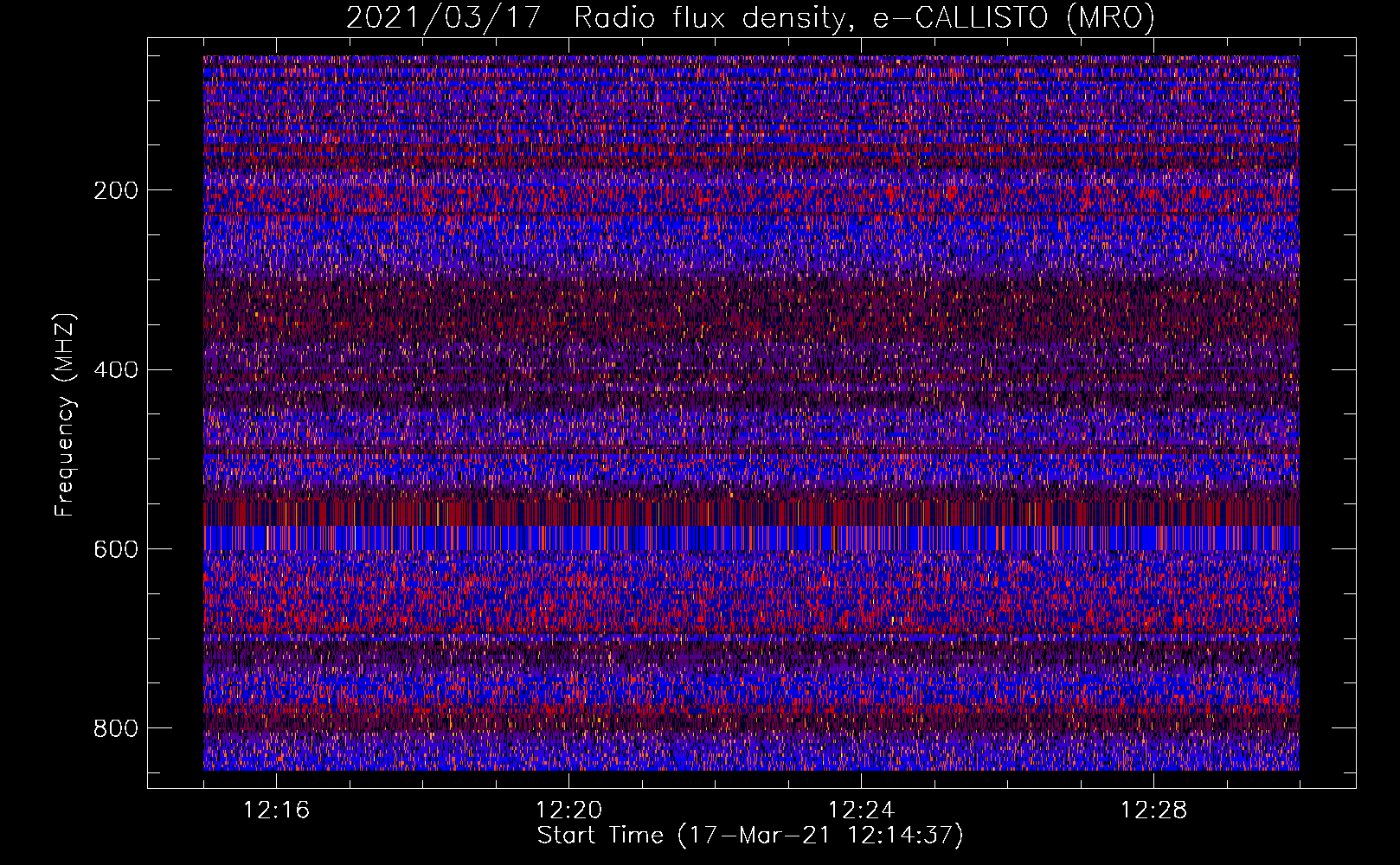Click the Frequency (MHZ) axis label
Viewport: 1400px width, 865px height.
coord(65,414)
